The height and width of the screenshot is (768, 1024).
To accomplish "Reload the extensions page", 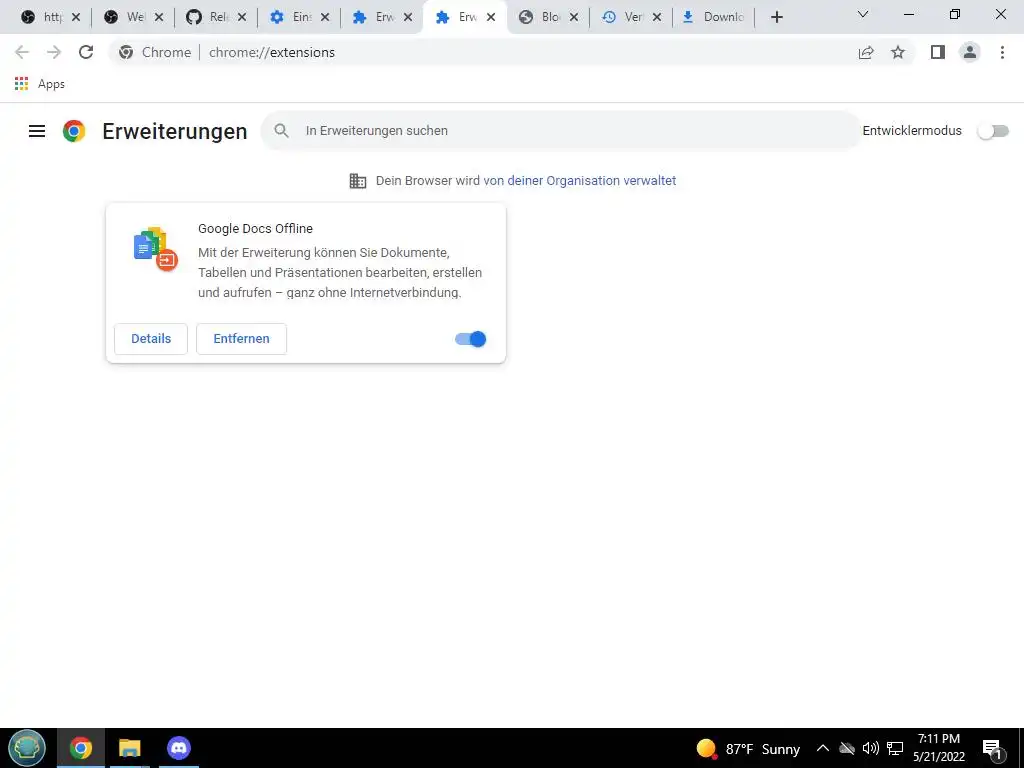I will coord(86,52).
